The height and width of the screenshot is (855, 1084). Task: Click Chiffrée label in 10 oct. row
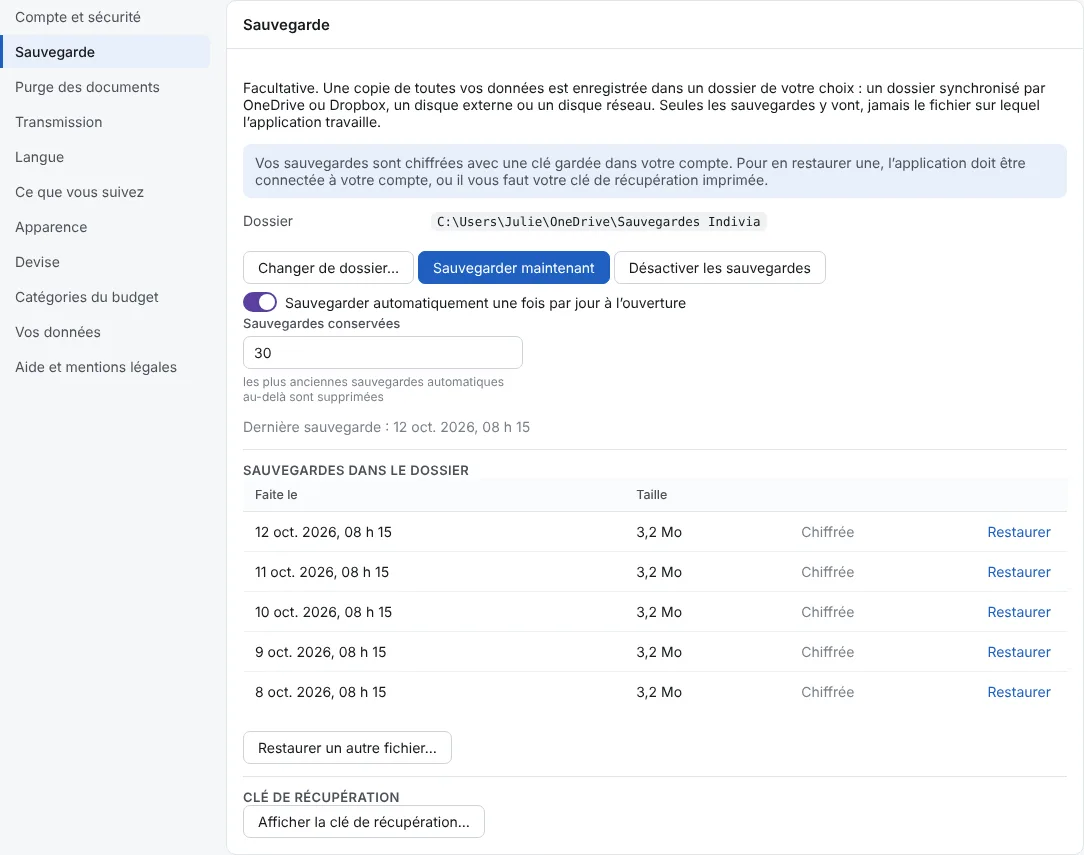(828, 612)
